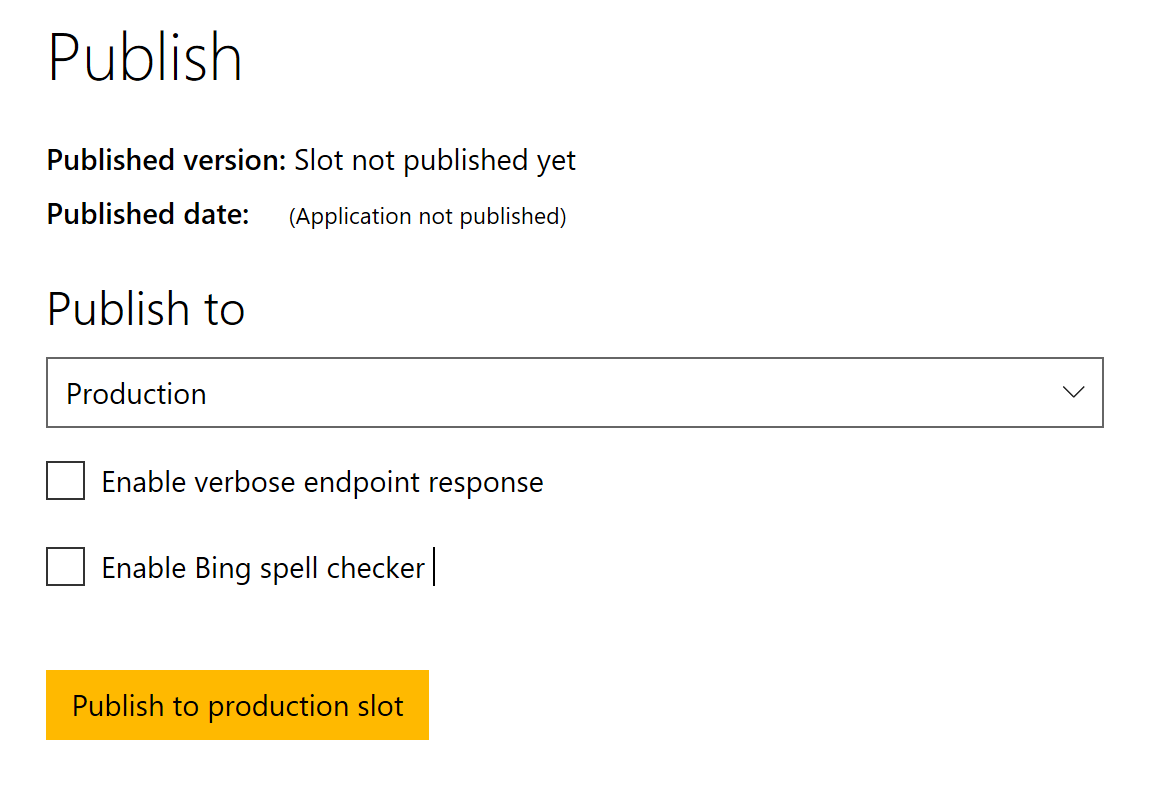Click the 'Published date:' label
Screen dimensions: 1163x791
pyautogui.click(x=148, y=214)
